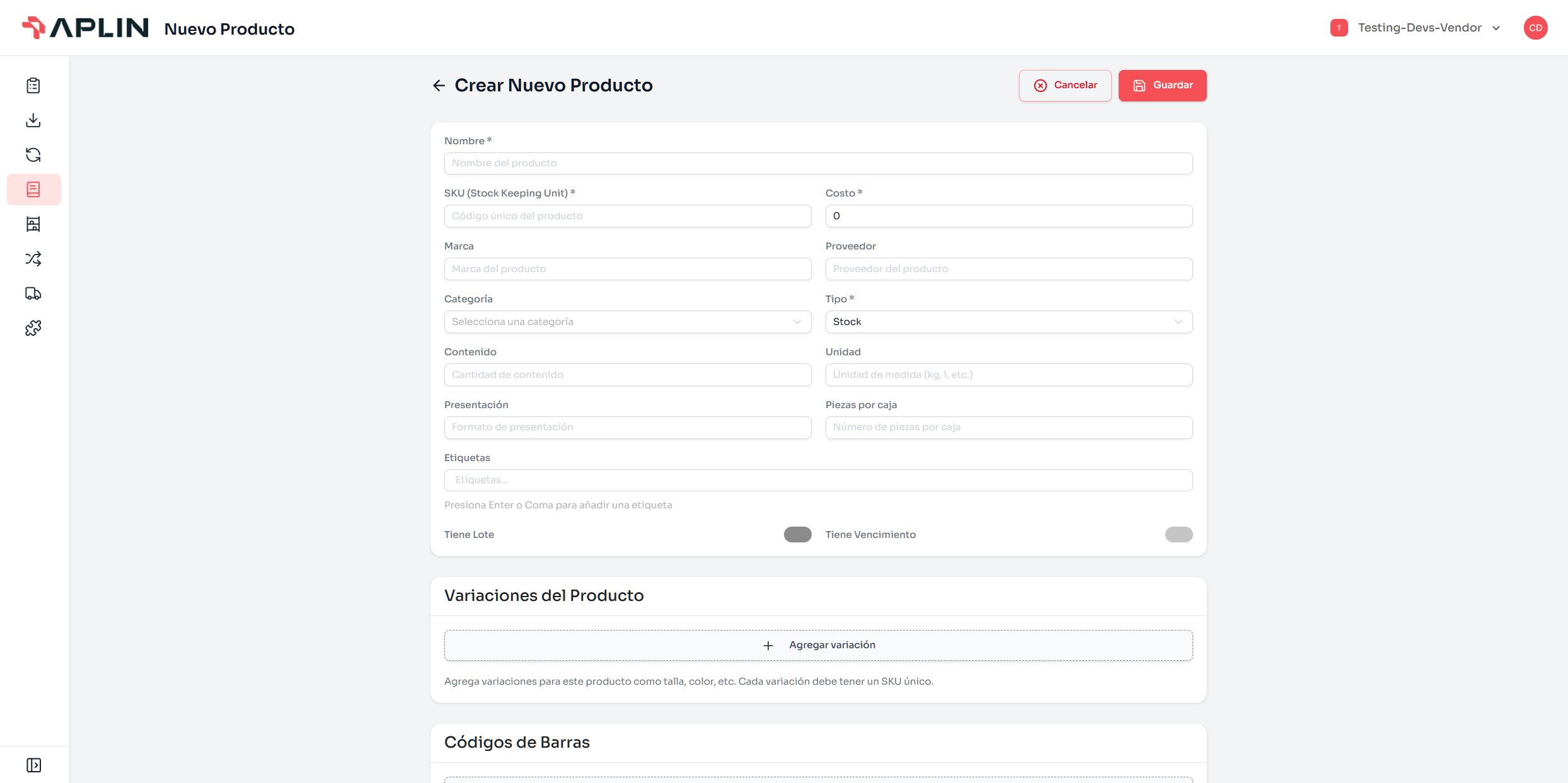Open the clipboard orders icon in sidebar

[33, 86]
